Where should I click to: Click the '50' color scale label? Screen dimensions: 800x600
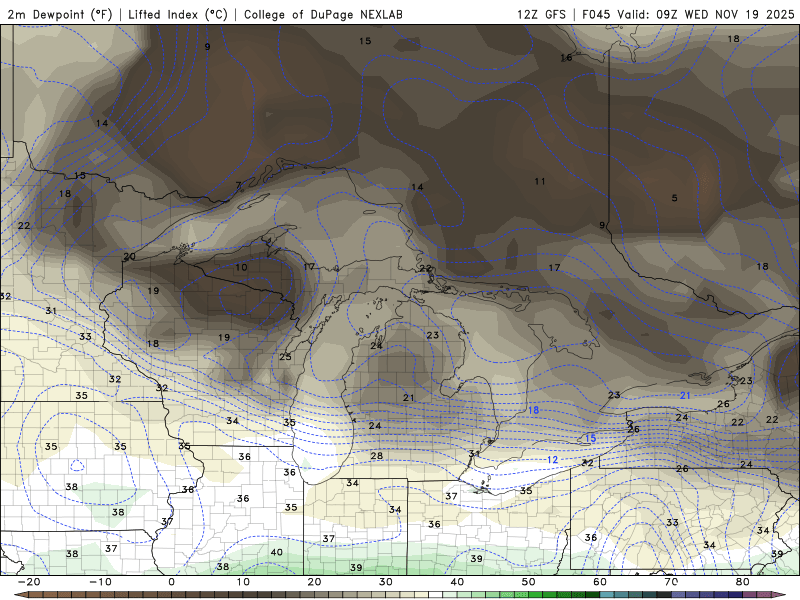tap(529, 582)
